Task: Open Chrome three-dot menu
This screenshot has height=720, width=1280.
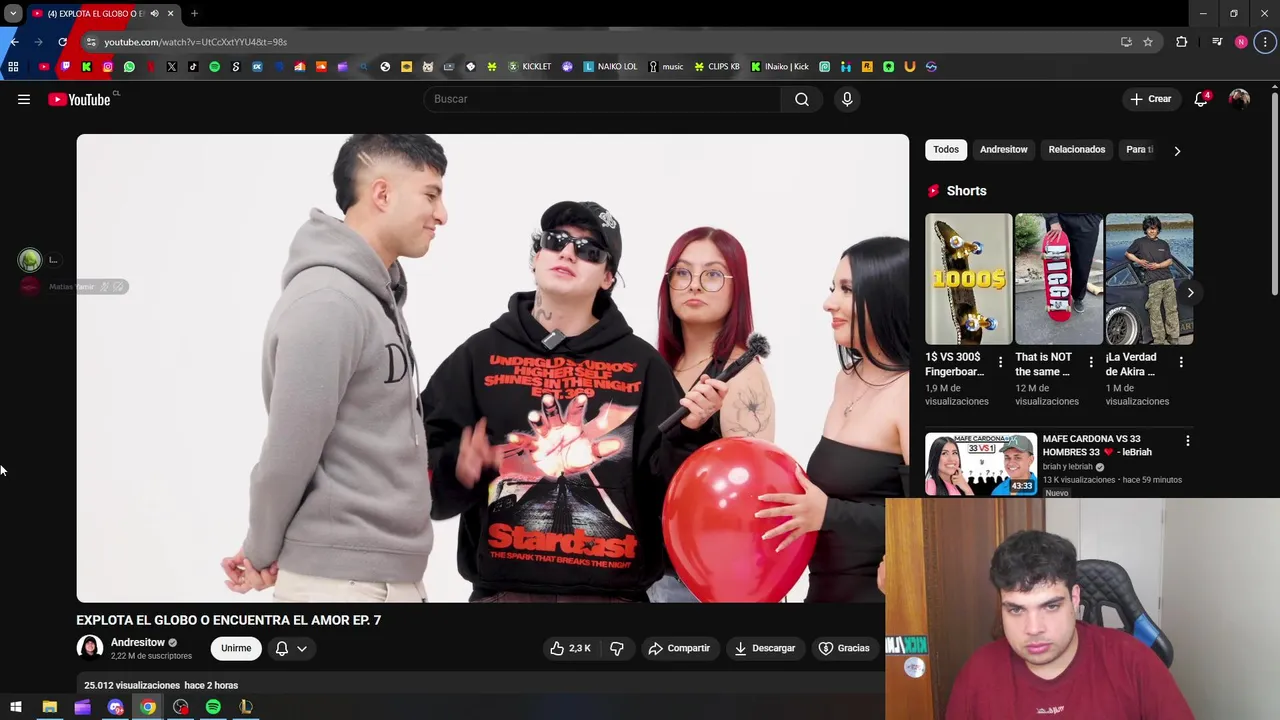Action: [1265, 42]
